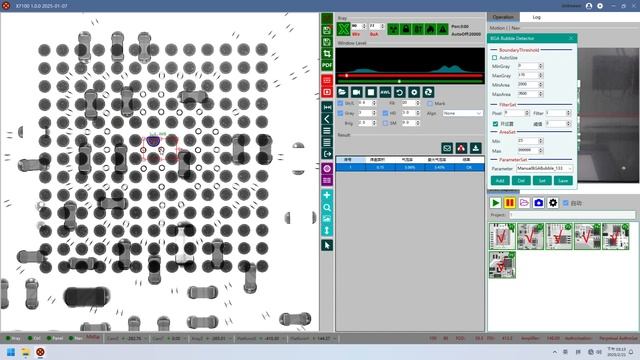
Task: Click the MinGray stepper arrows
Action: [x=541, y=66]
